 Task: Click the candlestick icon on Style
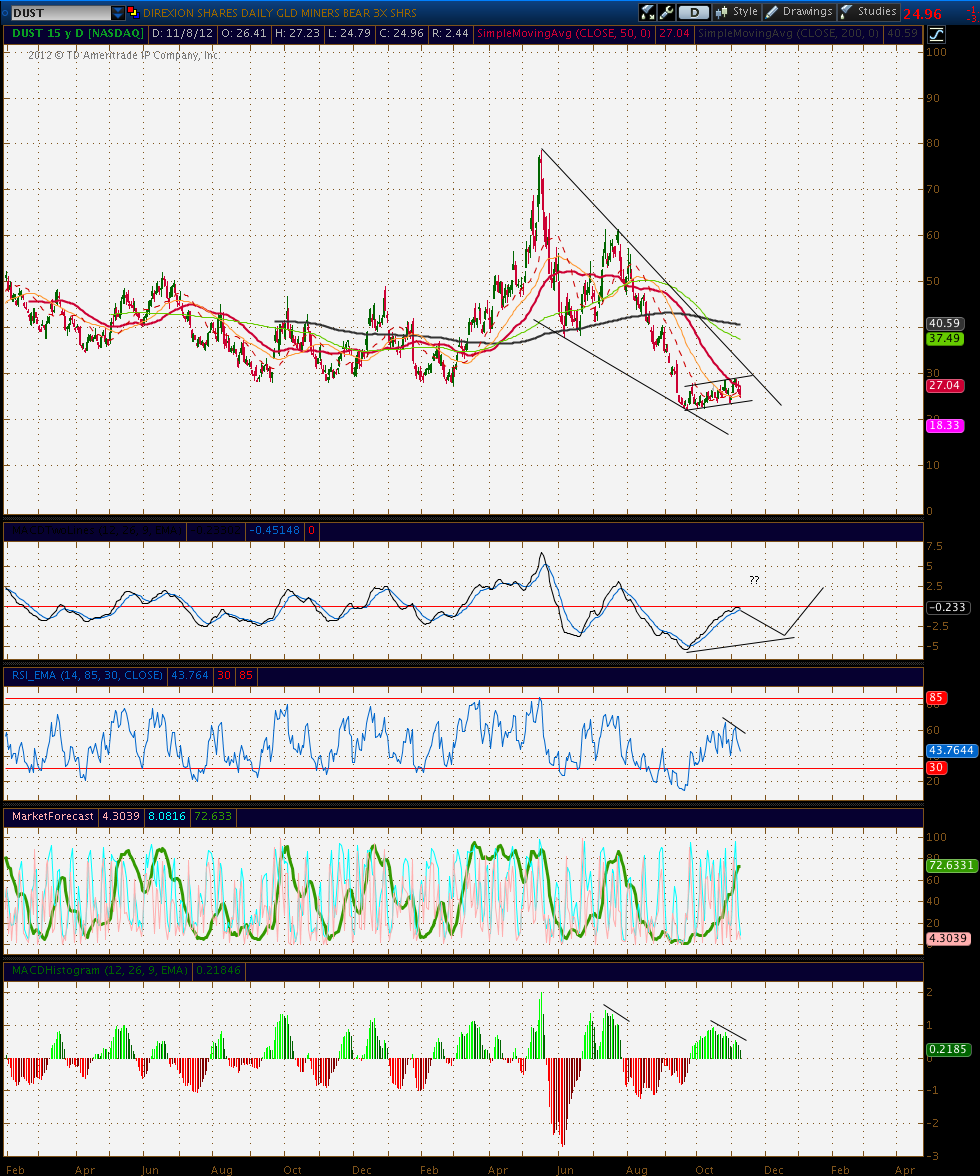(x=721, y=12)
